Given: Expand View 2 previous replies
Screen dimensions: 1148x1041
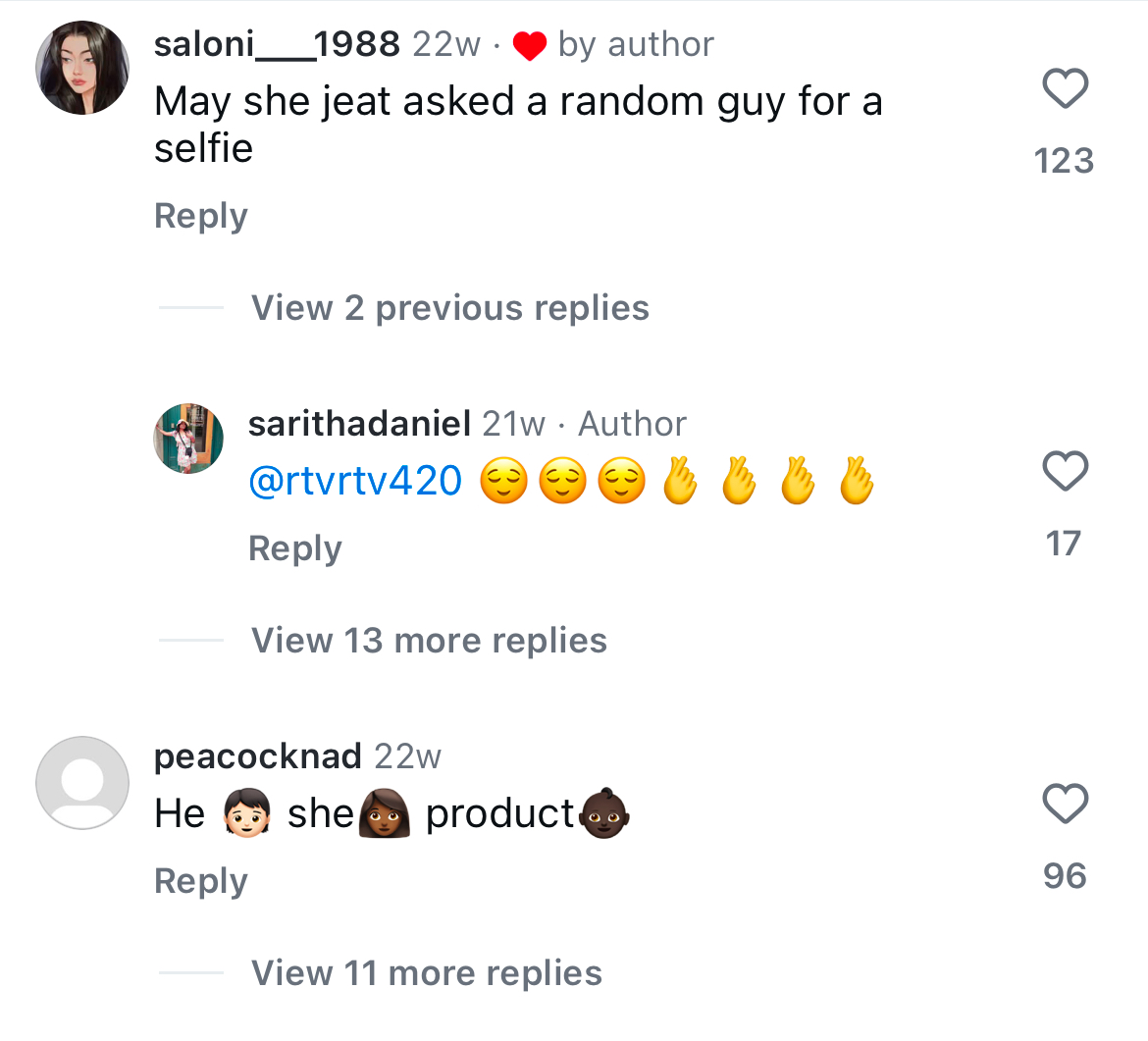Looking at the screenshot, I should coord(450,308).
